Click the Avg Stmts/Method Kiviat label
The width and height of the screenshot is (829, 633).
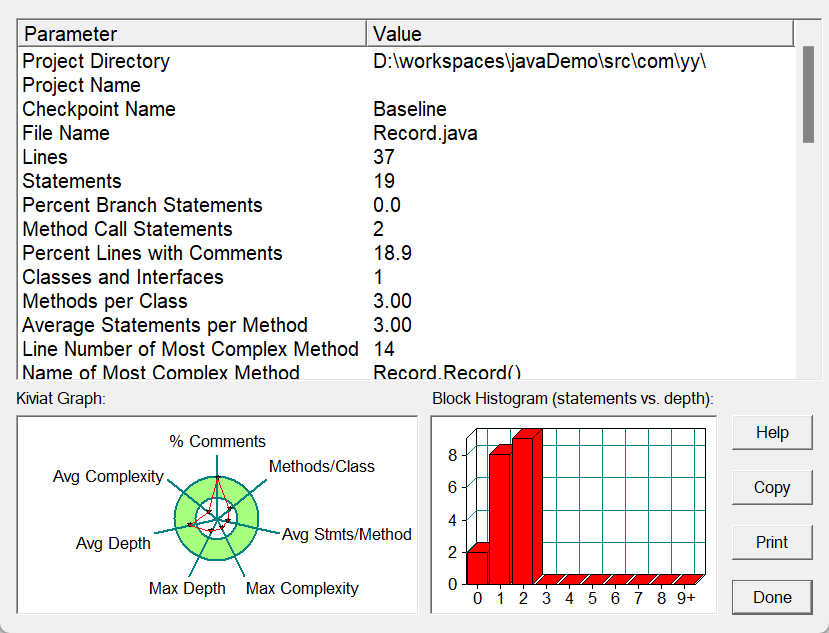[x=346, y=534]
